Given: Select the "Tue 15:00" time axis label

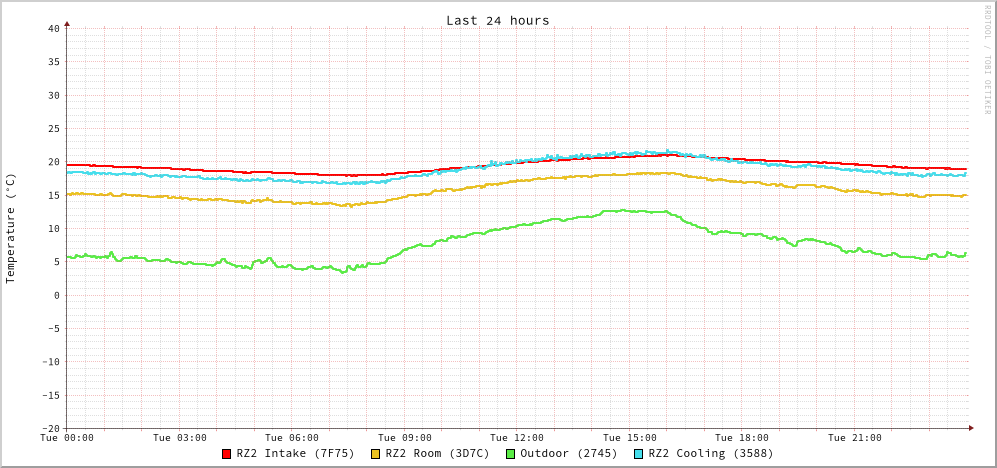Looking at the screenshot, I should pyautogui.click(x=629, y=438).
